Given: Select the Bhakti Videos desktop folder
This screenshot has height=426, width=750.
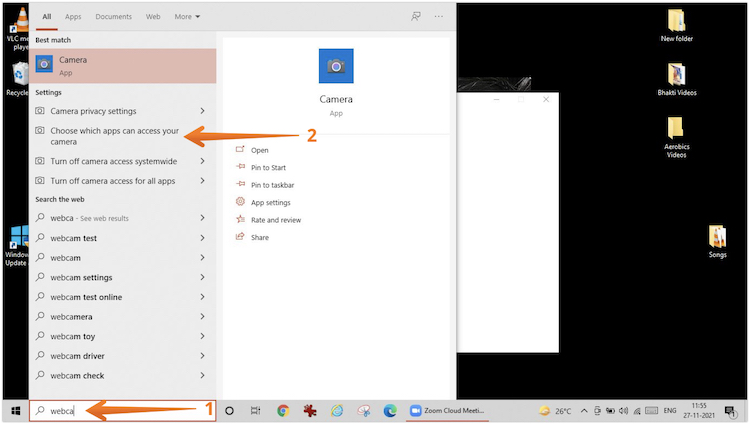Looking at the screenshot, I should coord(676,80).
